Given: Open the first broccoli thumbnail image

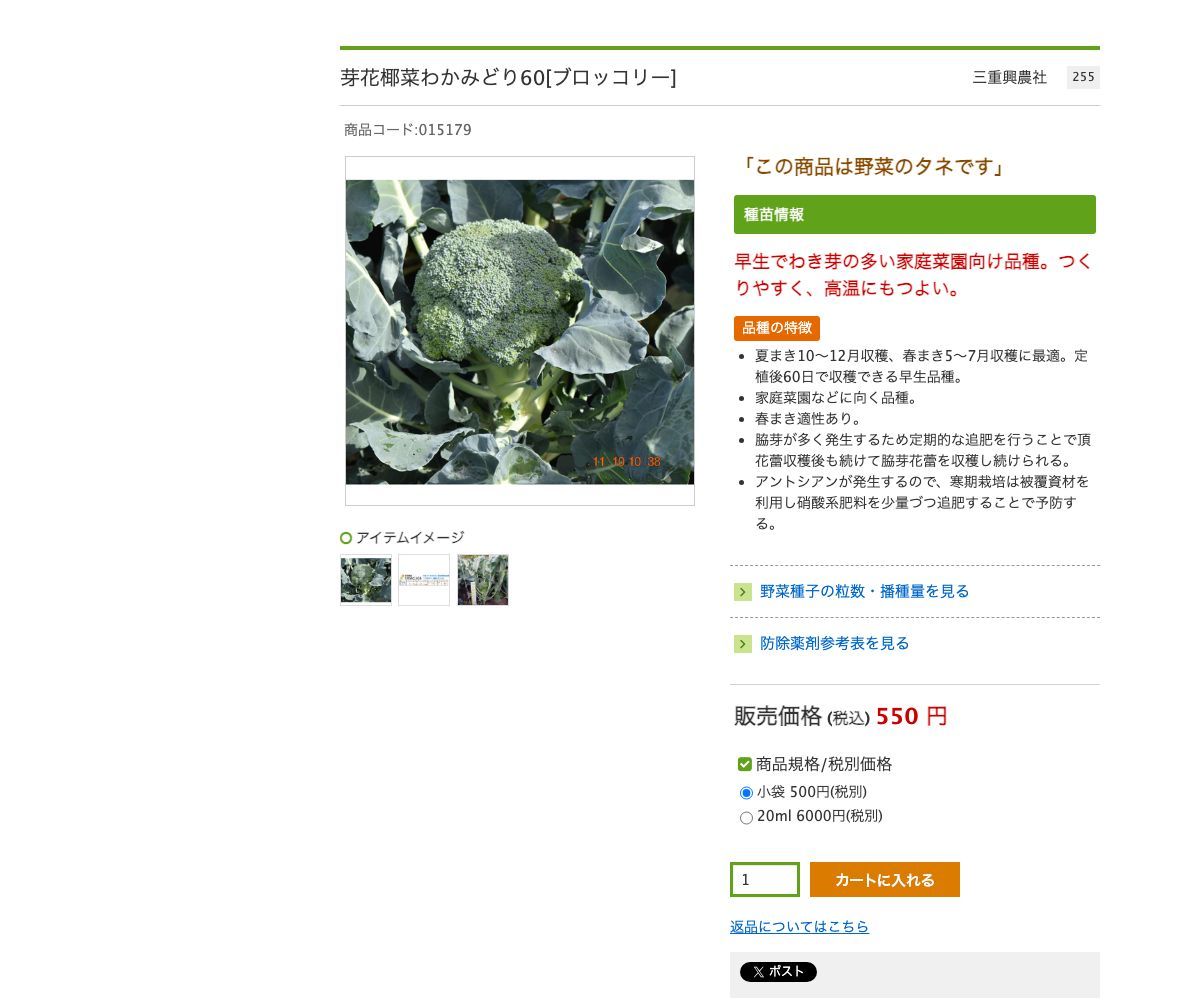Looking at the screenshot, I should pos(366,580).
